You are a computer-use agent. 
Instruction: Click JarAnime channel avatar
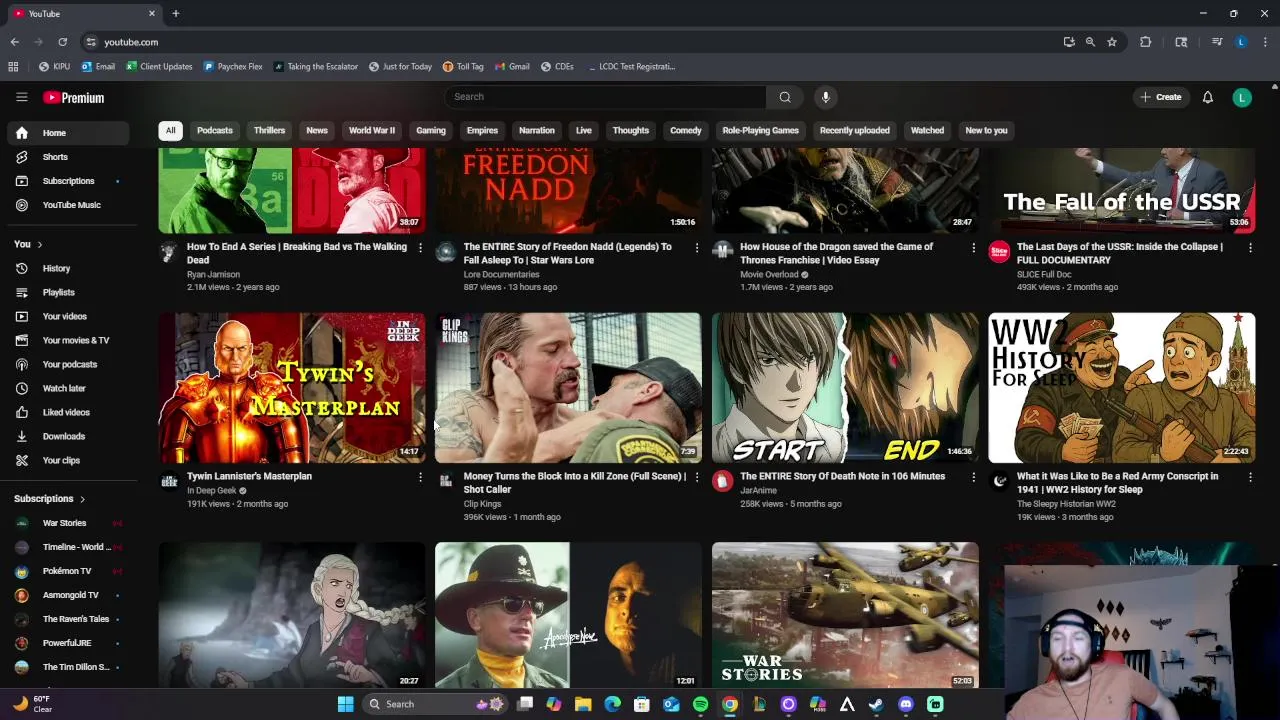pyautogui.click(x=722, y=481)
